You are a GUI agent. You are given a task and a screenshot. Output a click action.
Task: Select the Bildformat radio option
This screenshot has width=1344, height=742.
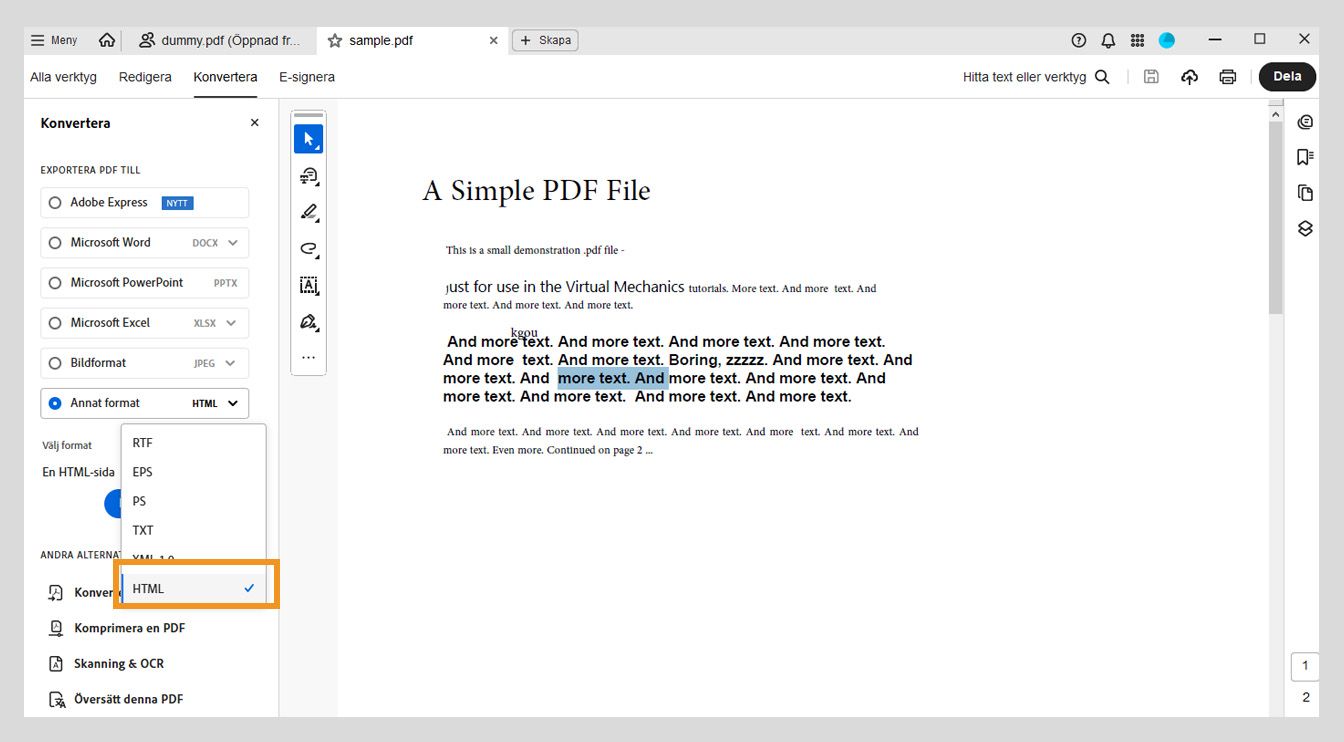click(x=55, y=363)
